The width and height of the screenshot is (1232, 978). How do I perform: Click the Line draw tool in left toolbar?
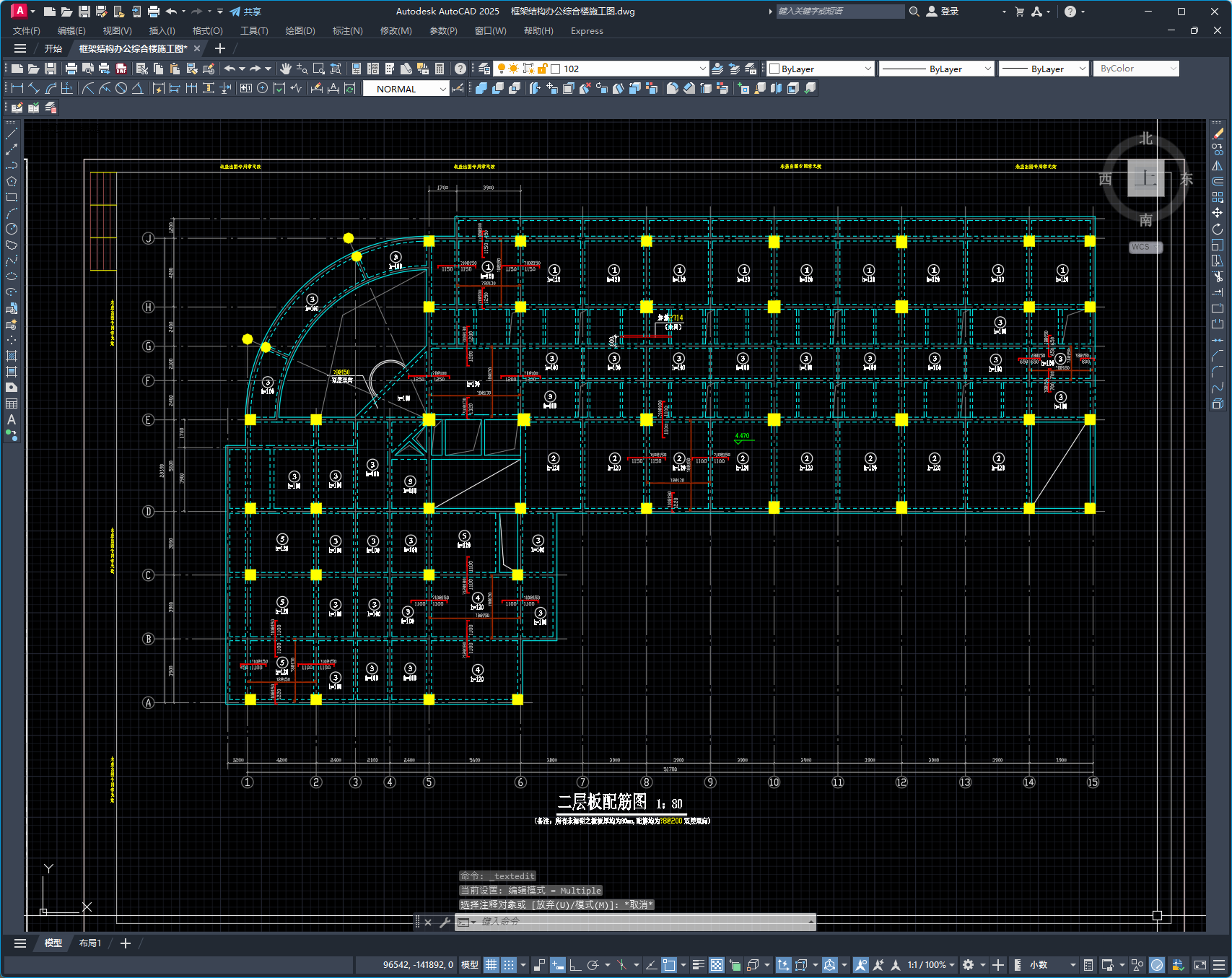[x=12, y=134]
